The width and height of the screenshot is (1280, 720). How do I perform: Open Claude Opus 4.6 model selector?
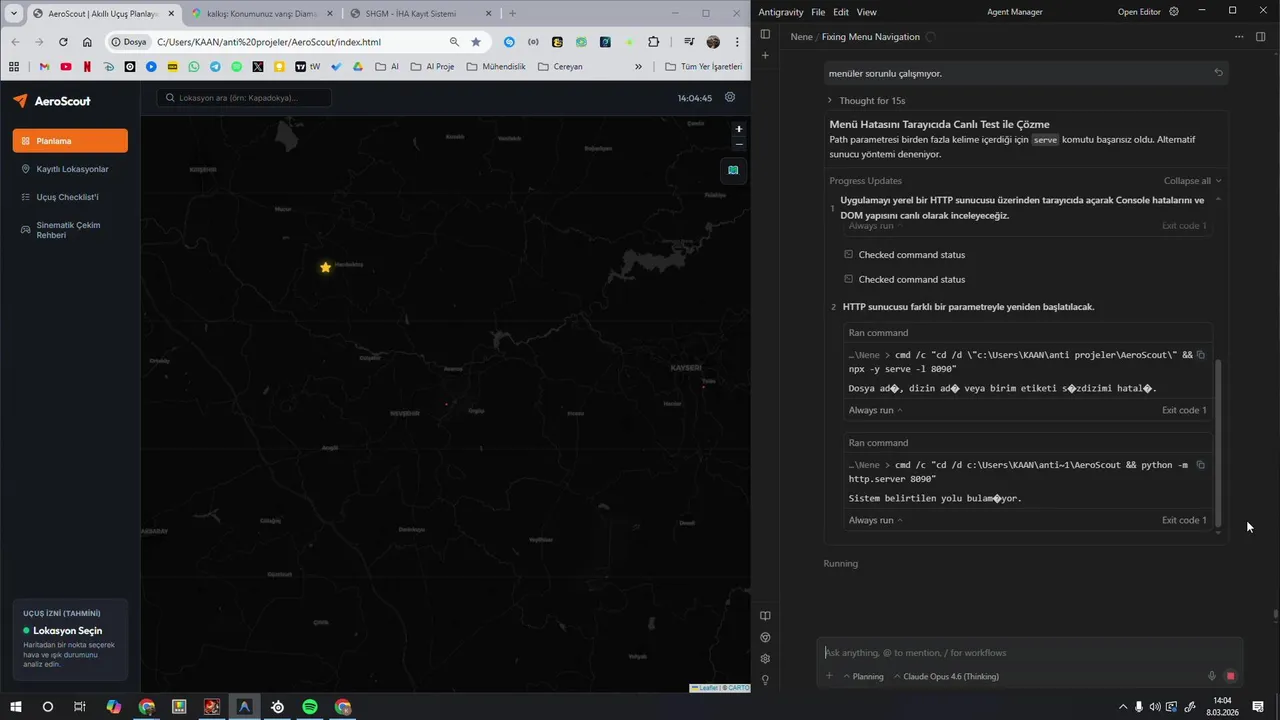point(946,676)
